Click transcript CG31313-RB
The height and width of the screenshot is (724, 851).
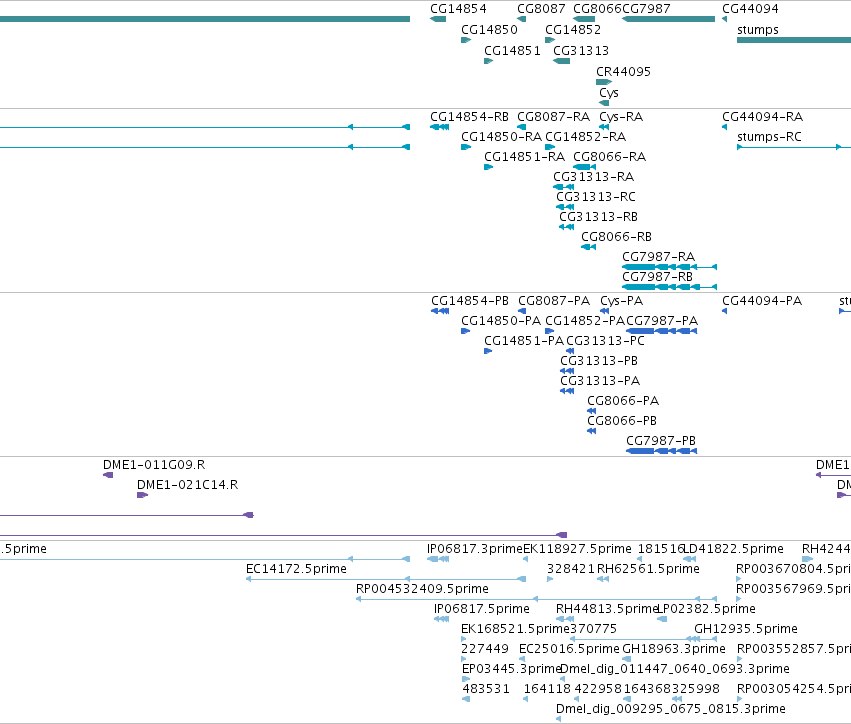[599, 217]
